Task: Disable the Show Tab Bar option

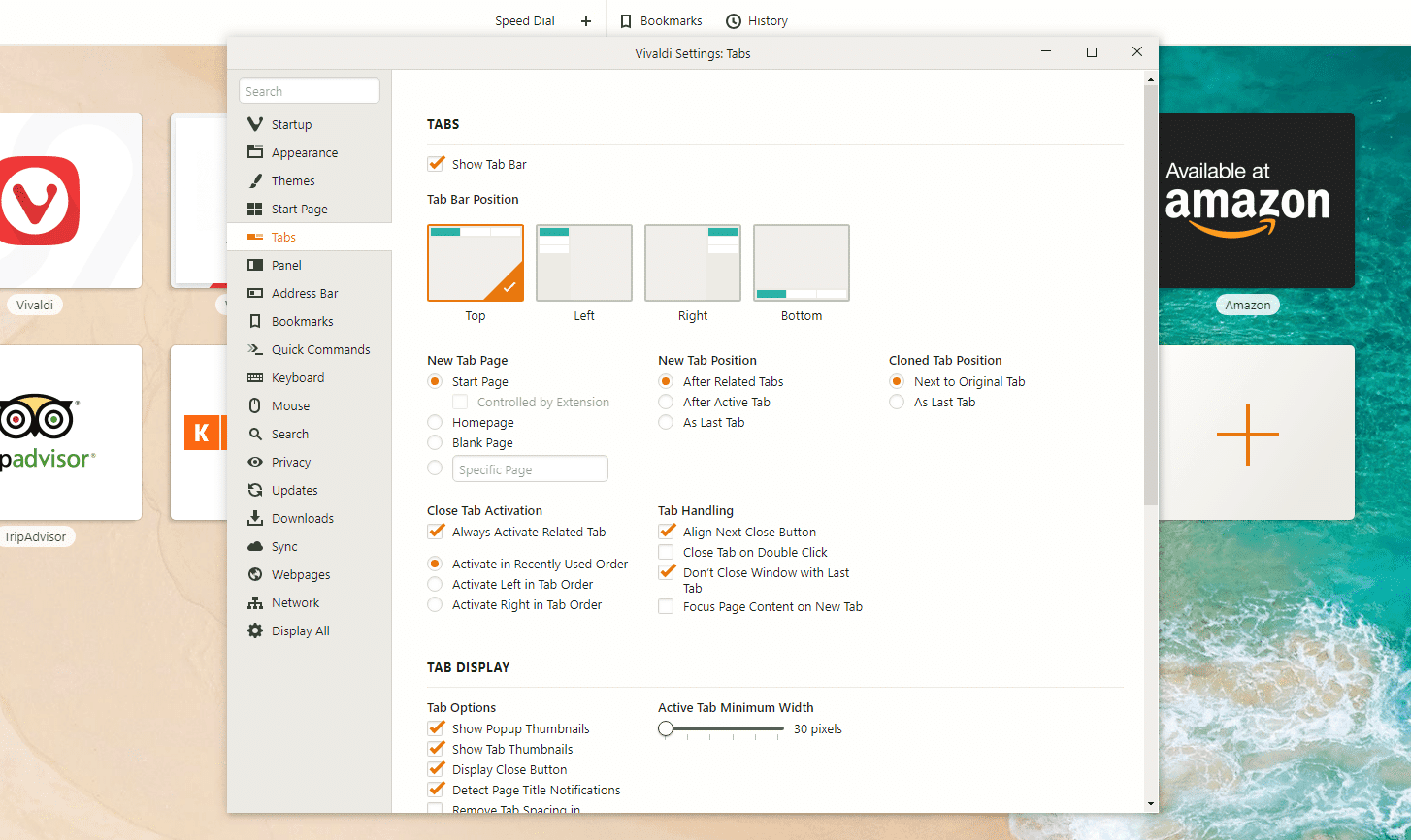Action: 436,163
